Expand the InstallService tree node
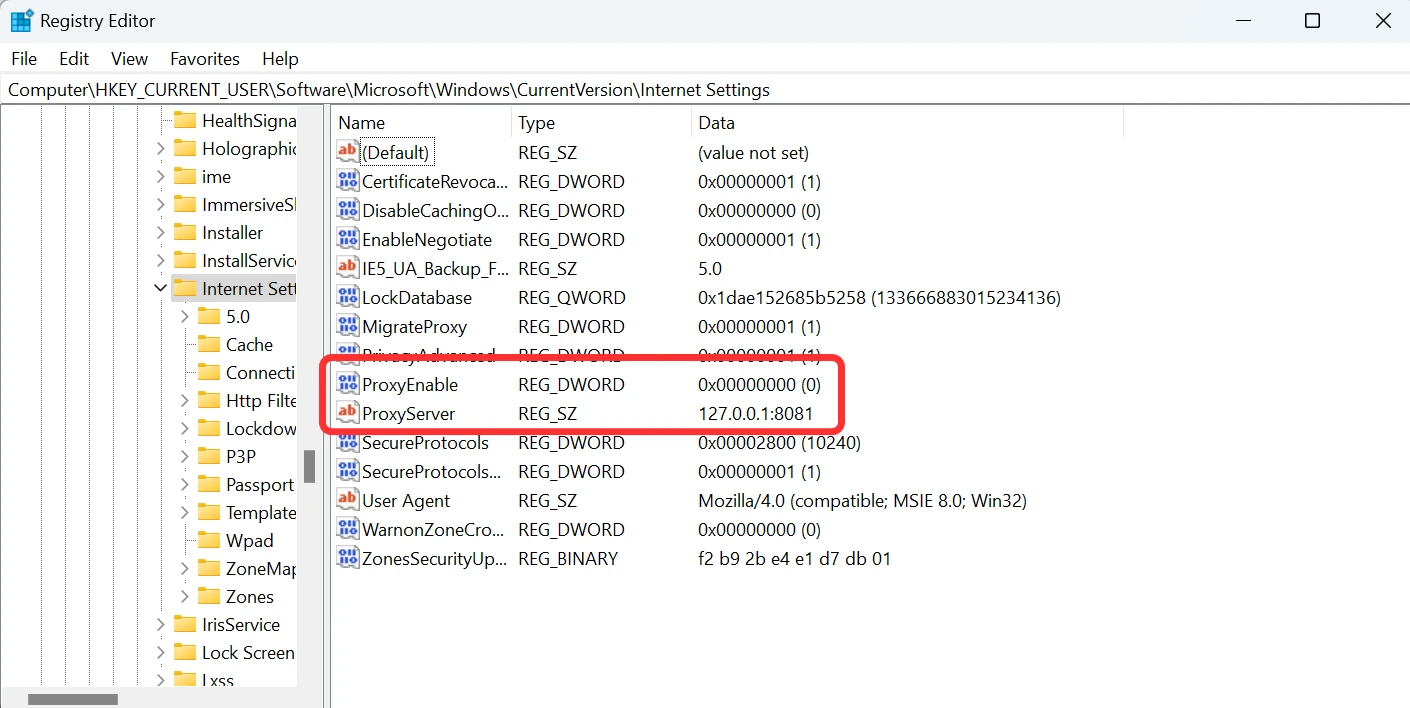This screenshot has height=708, width=1410. pos(160,261)
